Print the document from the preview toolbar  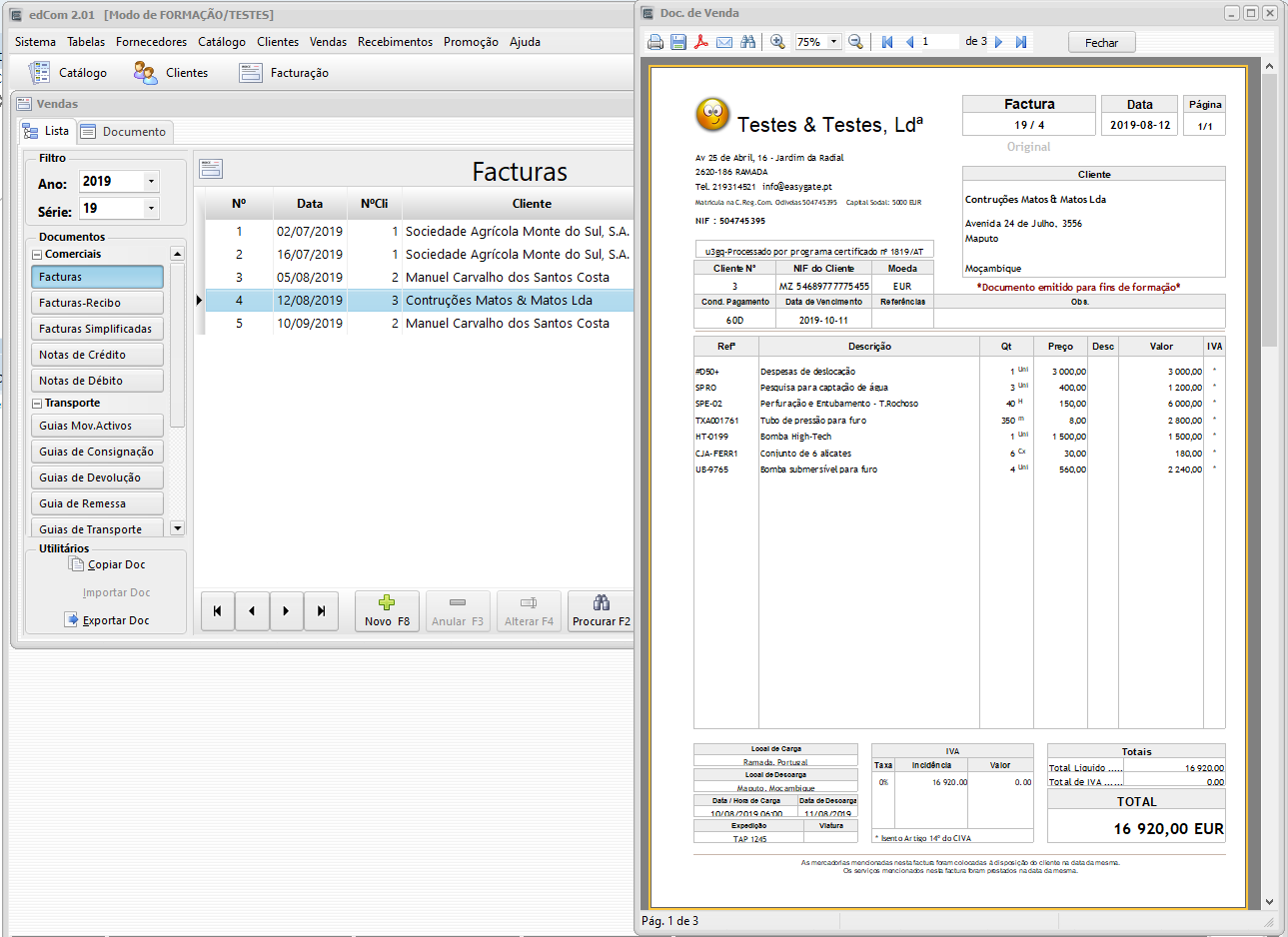point(655,42)
